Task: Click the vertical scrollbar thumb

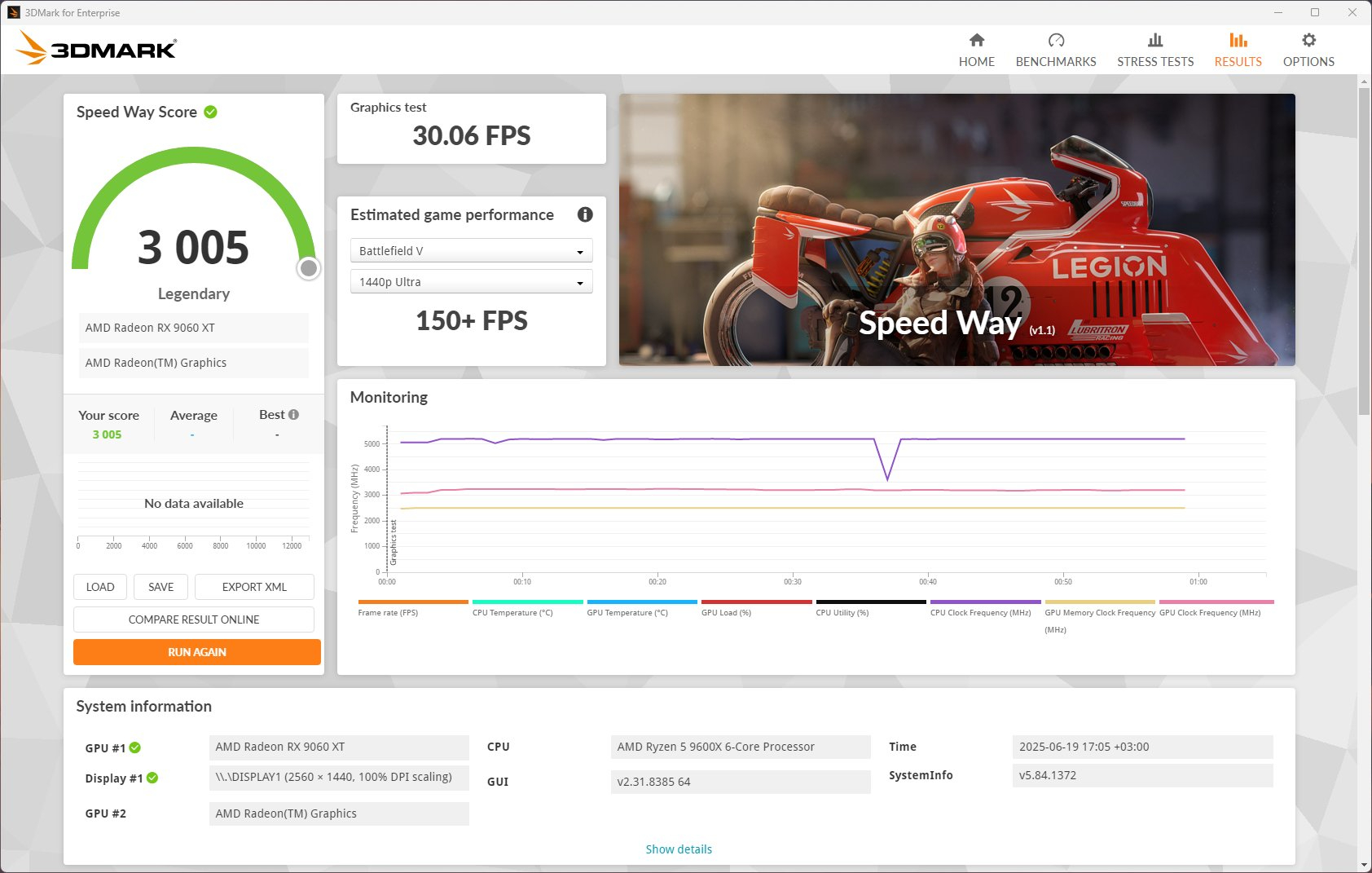Action: point(1364,251)
